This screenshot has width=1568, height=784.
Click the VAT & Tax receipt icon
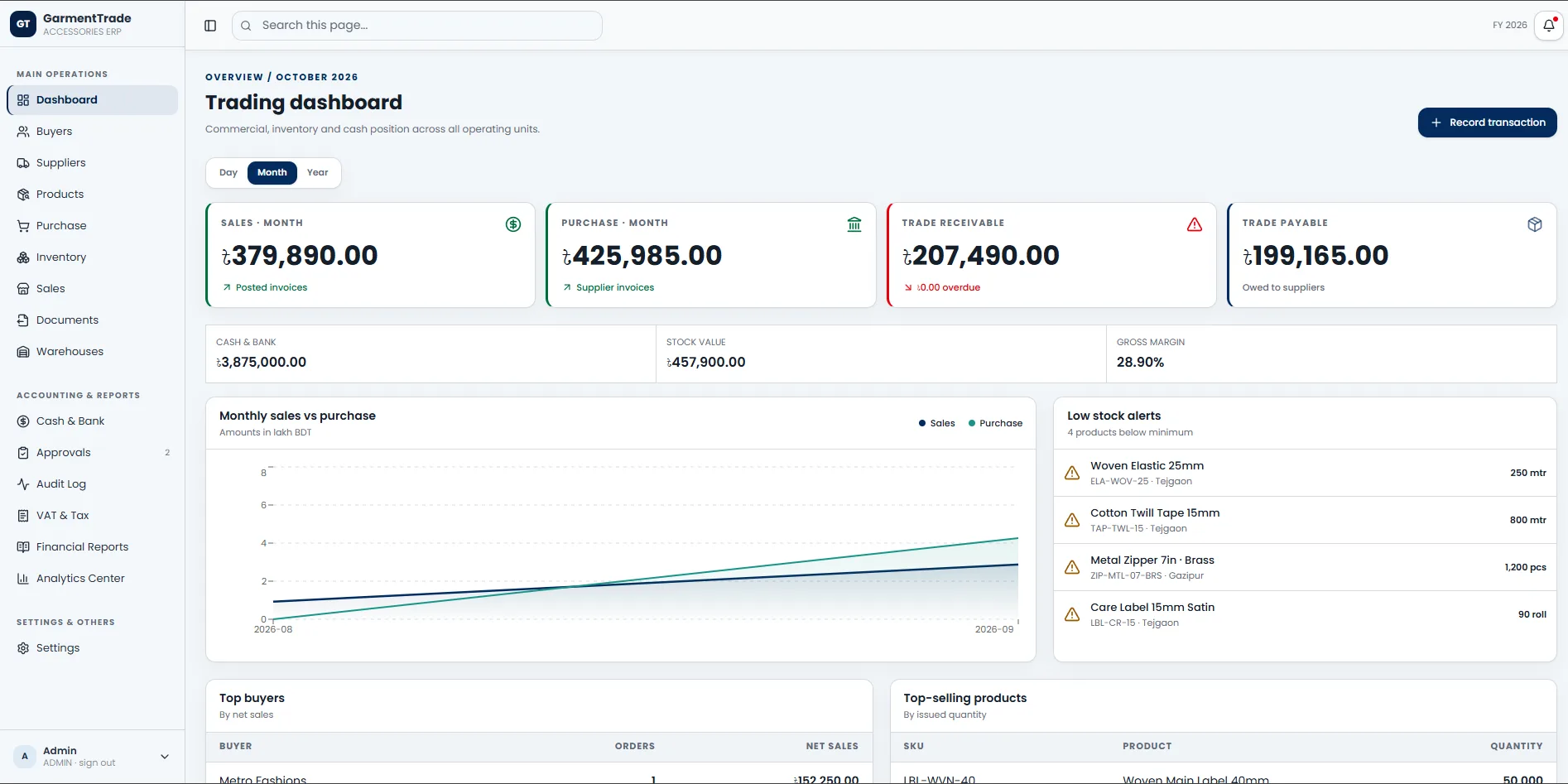[23, 516]
